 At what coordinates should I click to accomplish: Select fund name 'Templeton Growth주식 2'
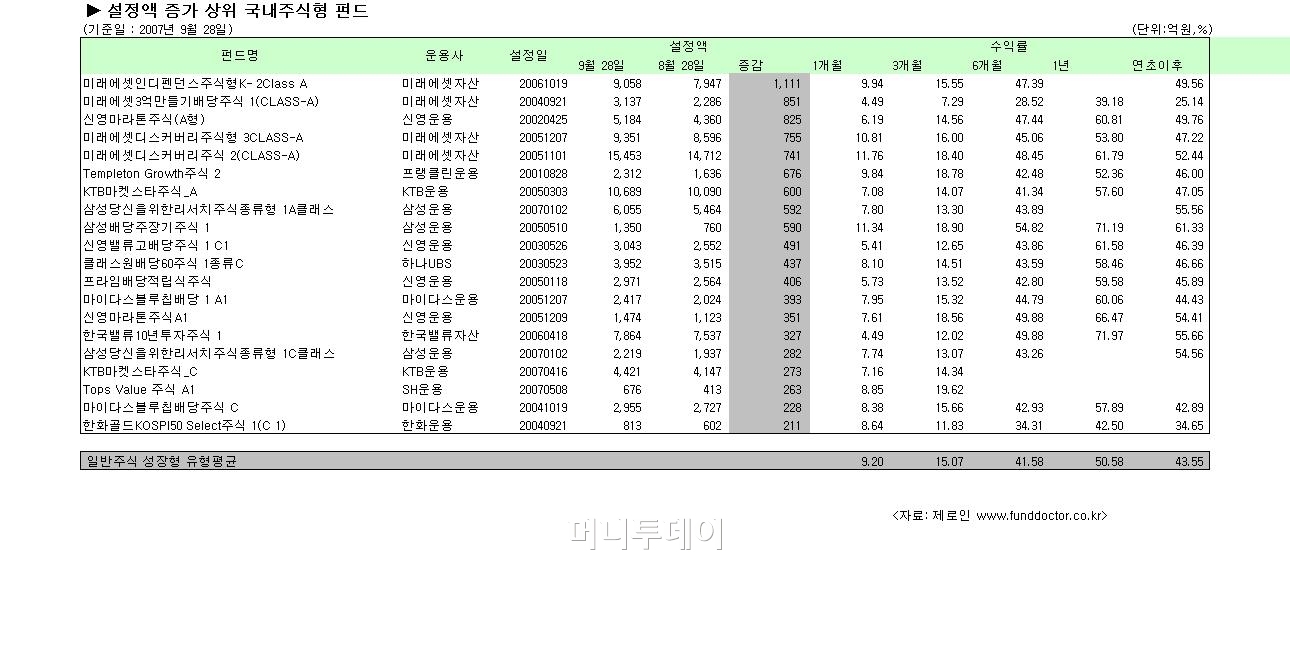[152, 174]
